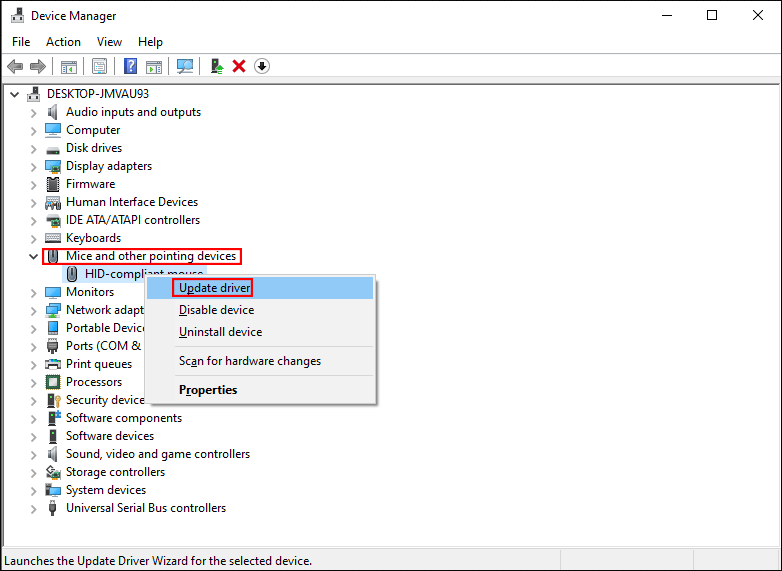The image size is (782, 571).
Task: Expand the System devices node
Action: click(33, 491)
